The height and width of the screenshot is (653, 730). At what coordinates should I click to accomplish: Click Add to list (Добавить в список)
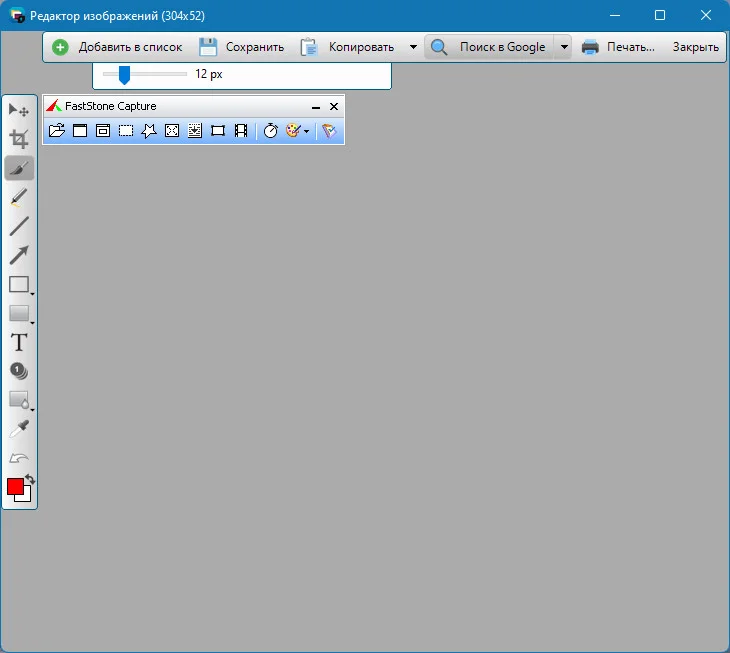click(x=117, y=47)
